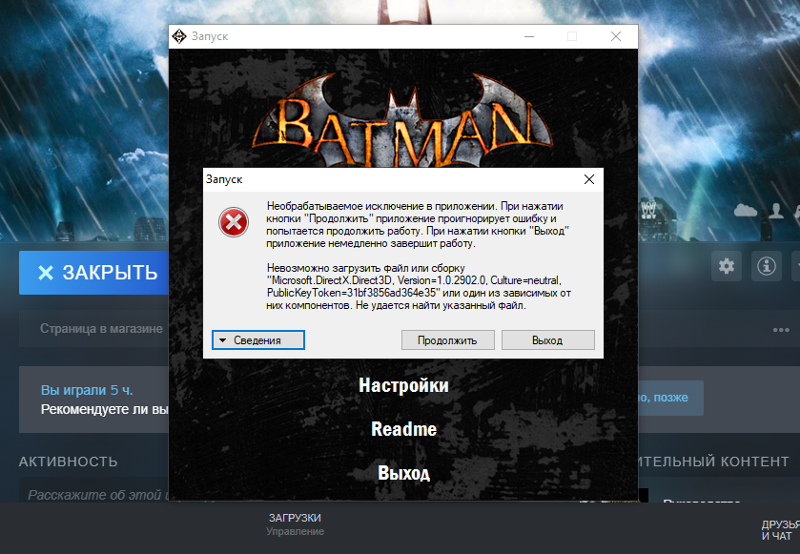Click the АКТИВНОСТЬ heading in Steam
The height and width of the screenshot is (554, 800).
pyautogui.click(x=68, y=462)
